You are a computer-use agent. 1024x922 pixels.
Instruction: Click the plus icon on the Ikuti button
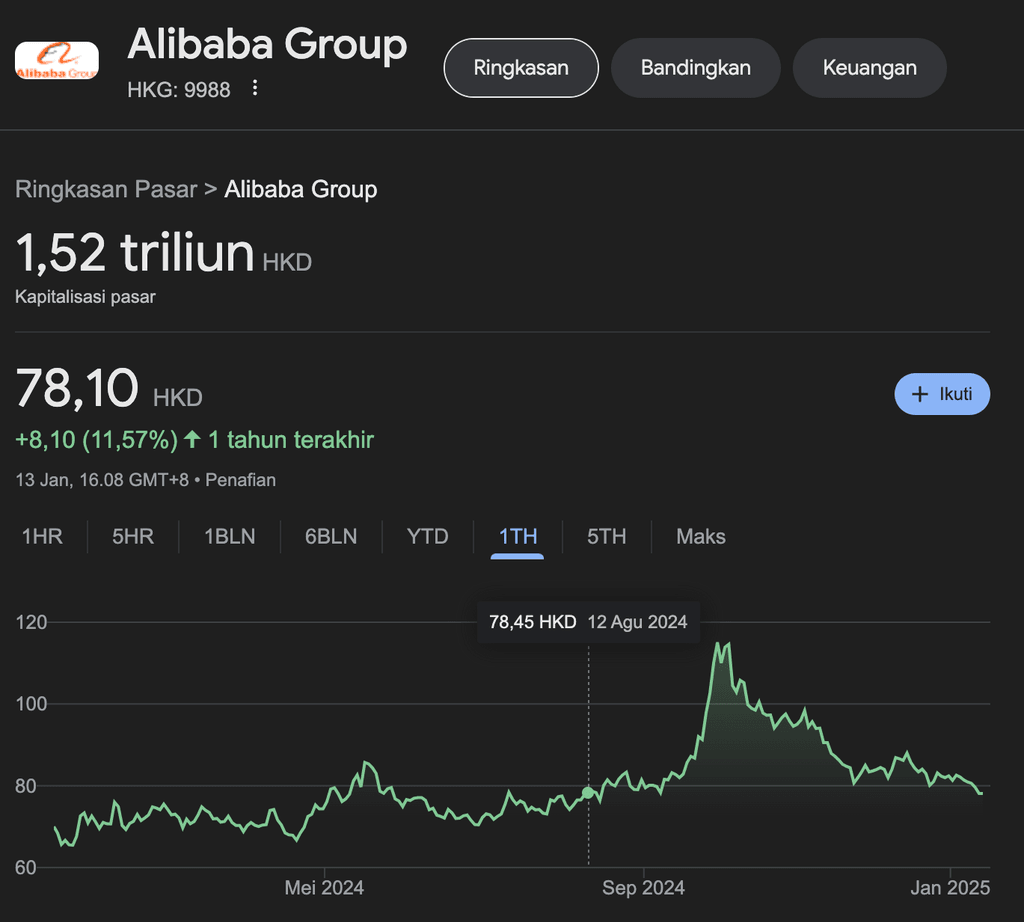(x=921, y=393)
